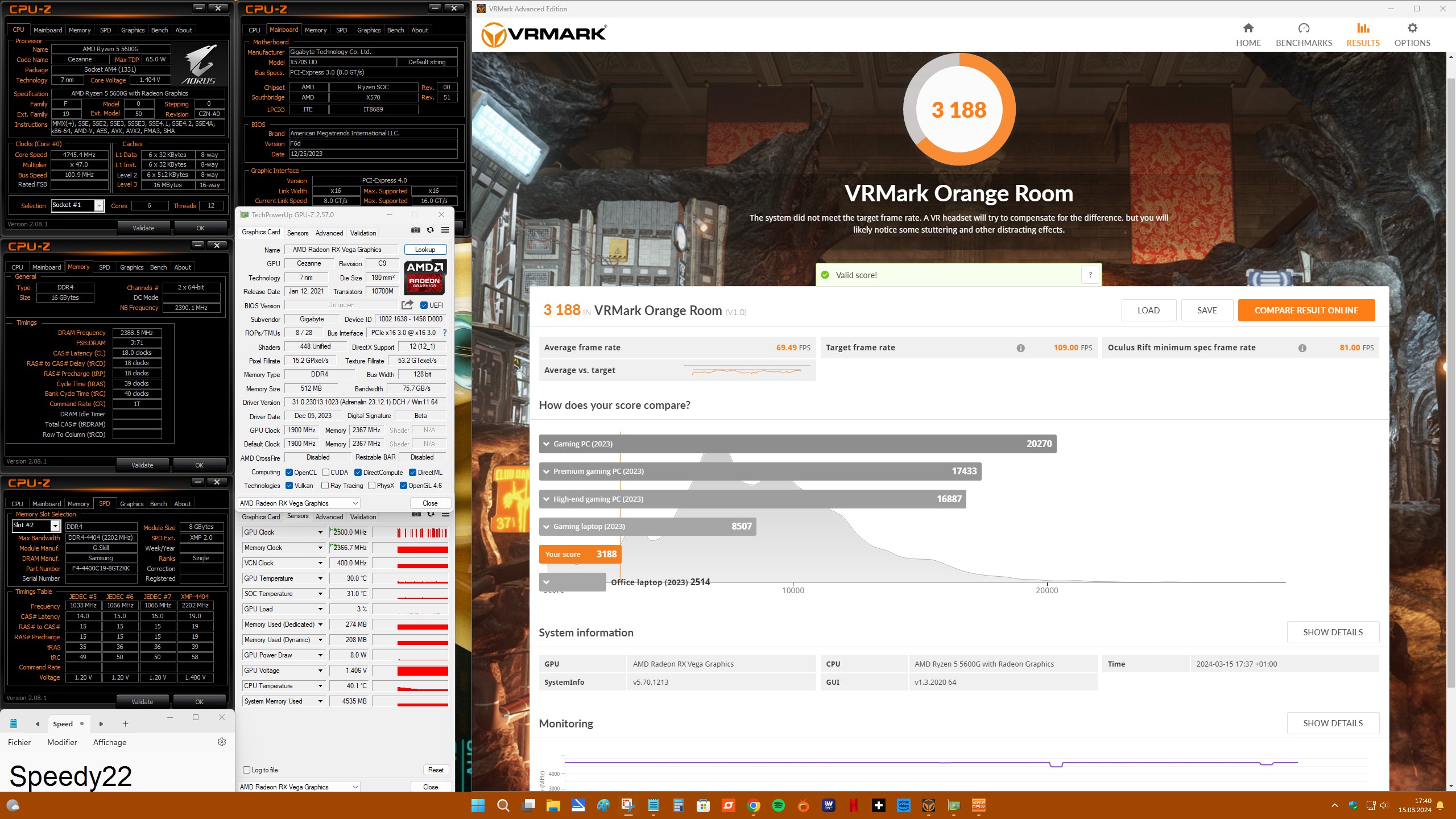Open GPU Temperature sensor dropdown
The height and width of the screenshot is (819, 1456).
pyautogui.click(x=320, y=578)
